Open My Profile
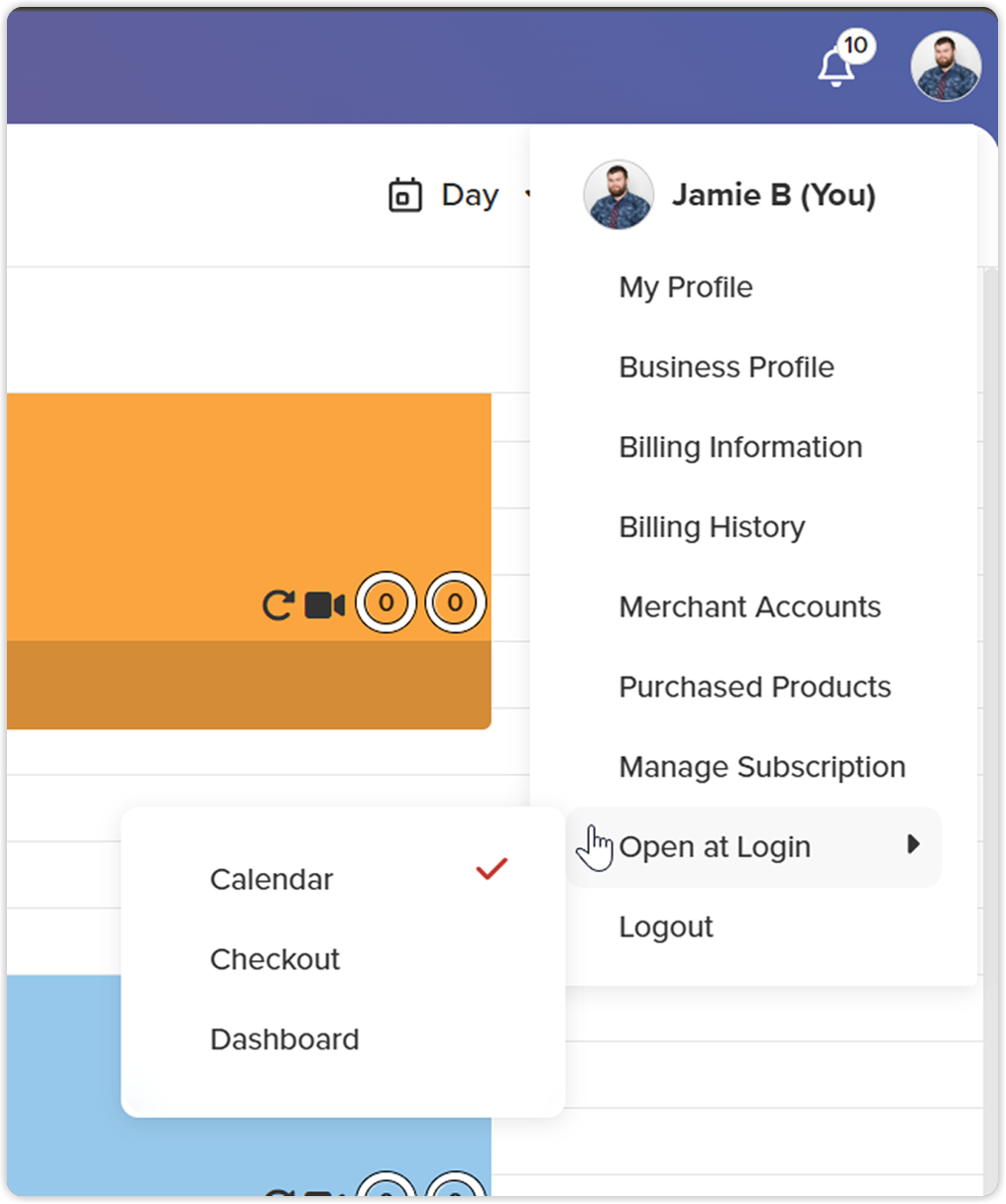This screenshot has width=1006, height=1204. (x=686, y=287)
